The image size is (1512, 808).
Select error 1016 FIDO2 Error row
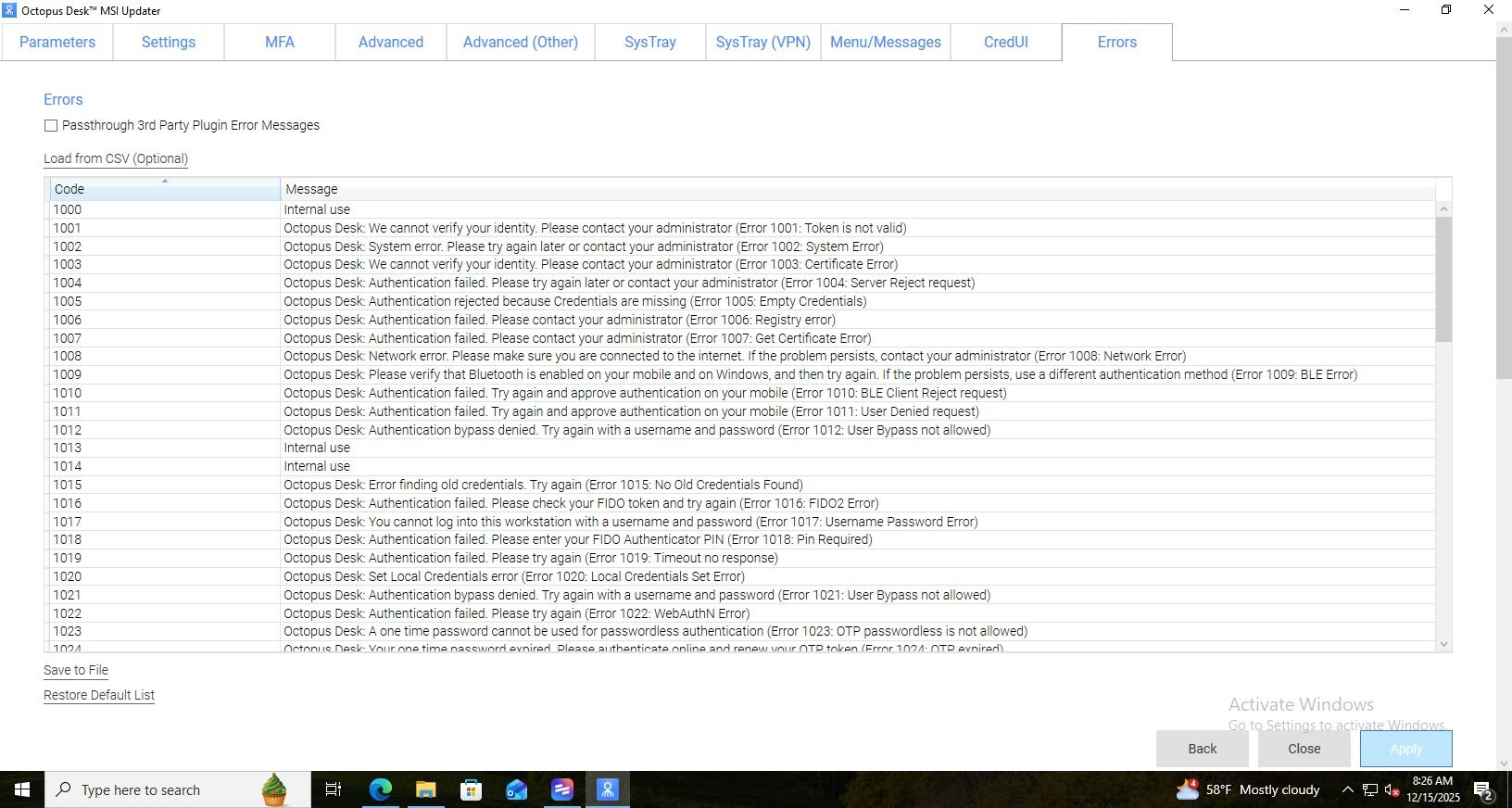click(742, 503)
